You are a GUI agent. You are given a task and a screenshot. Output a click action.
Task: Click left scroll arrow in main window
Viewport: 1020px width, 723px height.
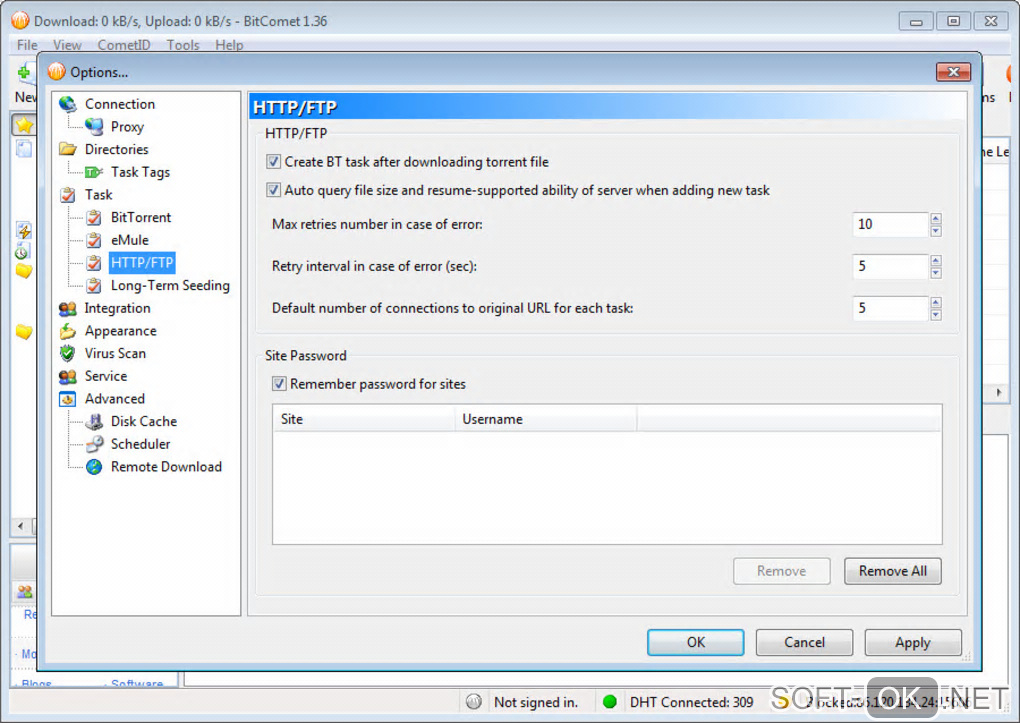tap(21, 525)
